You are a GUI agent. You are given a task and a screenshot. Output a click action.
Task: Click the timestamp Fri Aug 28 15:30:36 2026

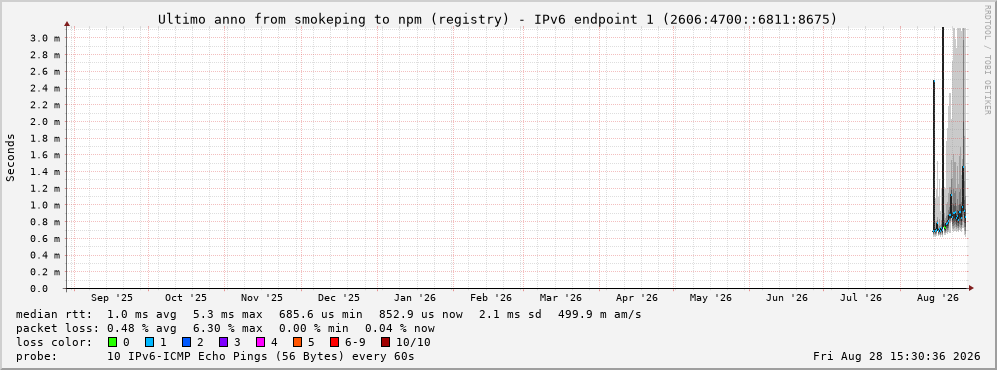pos(897,356)
